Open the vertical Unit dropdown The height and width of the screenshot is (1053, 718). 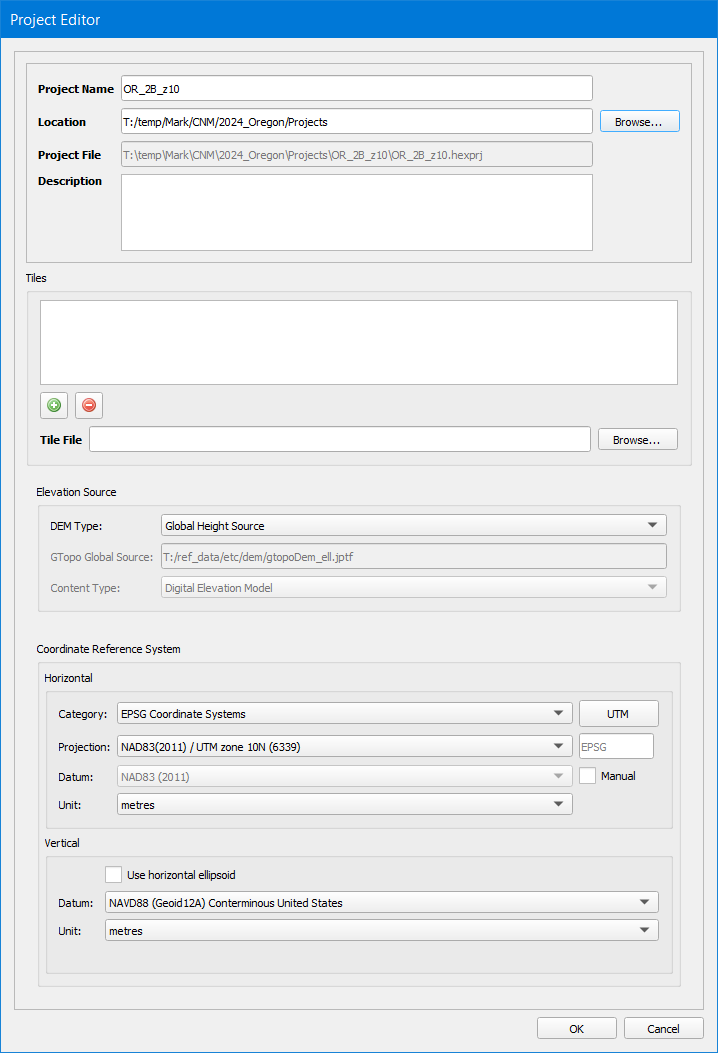(381, 931)
